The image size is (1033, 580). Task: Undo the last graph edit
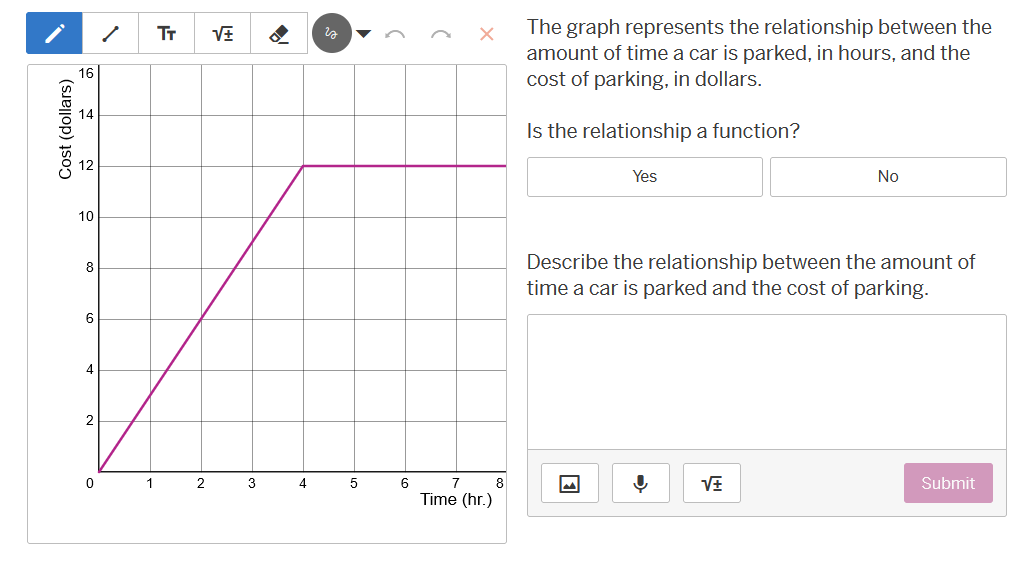tap(395, 33)
